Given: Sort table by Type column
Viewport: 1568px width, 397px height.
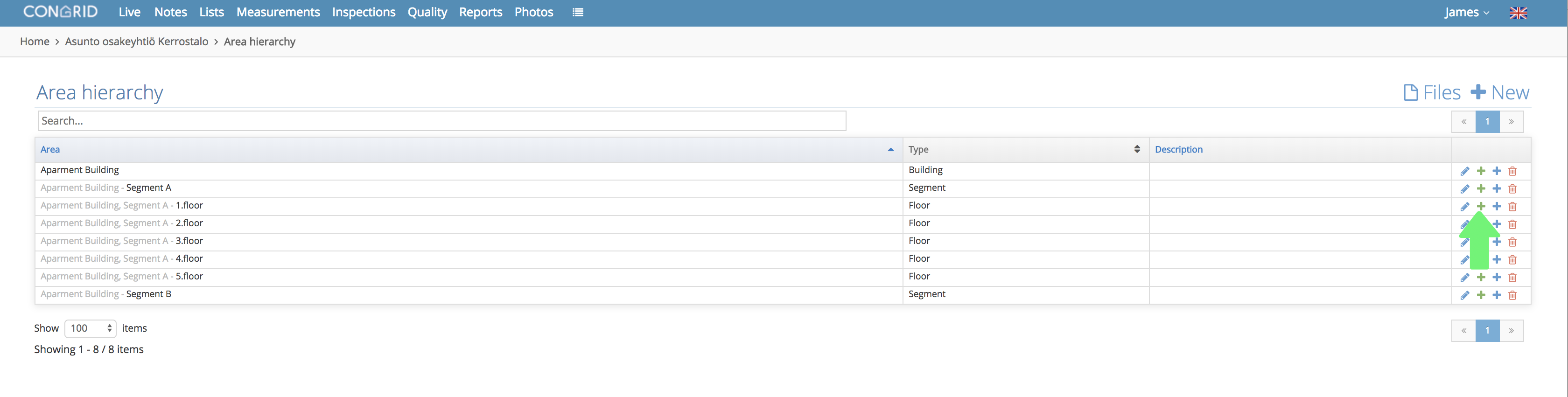Looking at the screenshot, I should point(1136,149).
